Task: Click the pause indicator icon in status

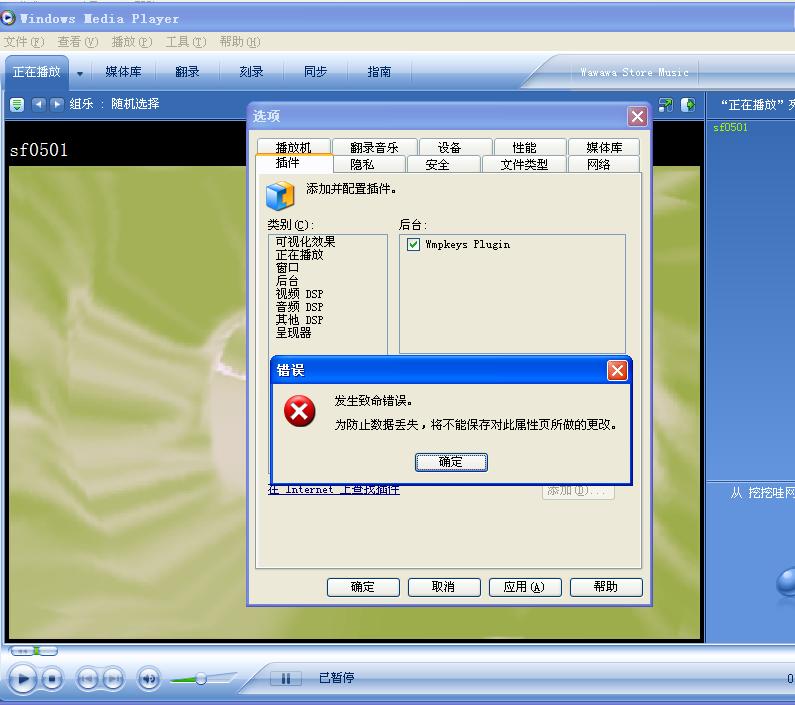Action: click(x=286, y=678)
